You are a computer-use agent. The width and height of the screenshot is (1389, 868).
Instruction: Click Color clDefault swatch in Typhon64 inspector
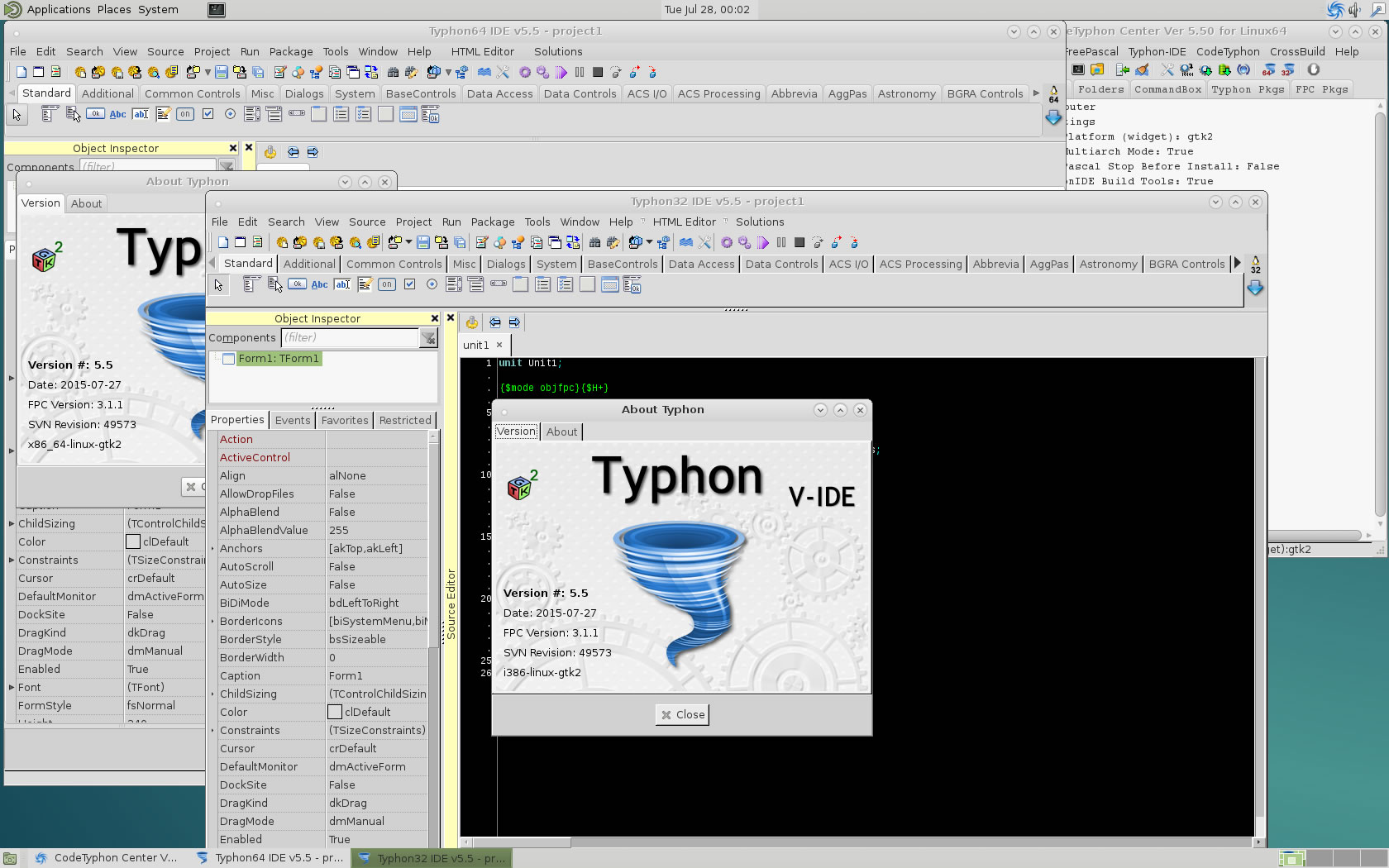click(133, 541)
